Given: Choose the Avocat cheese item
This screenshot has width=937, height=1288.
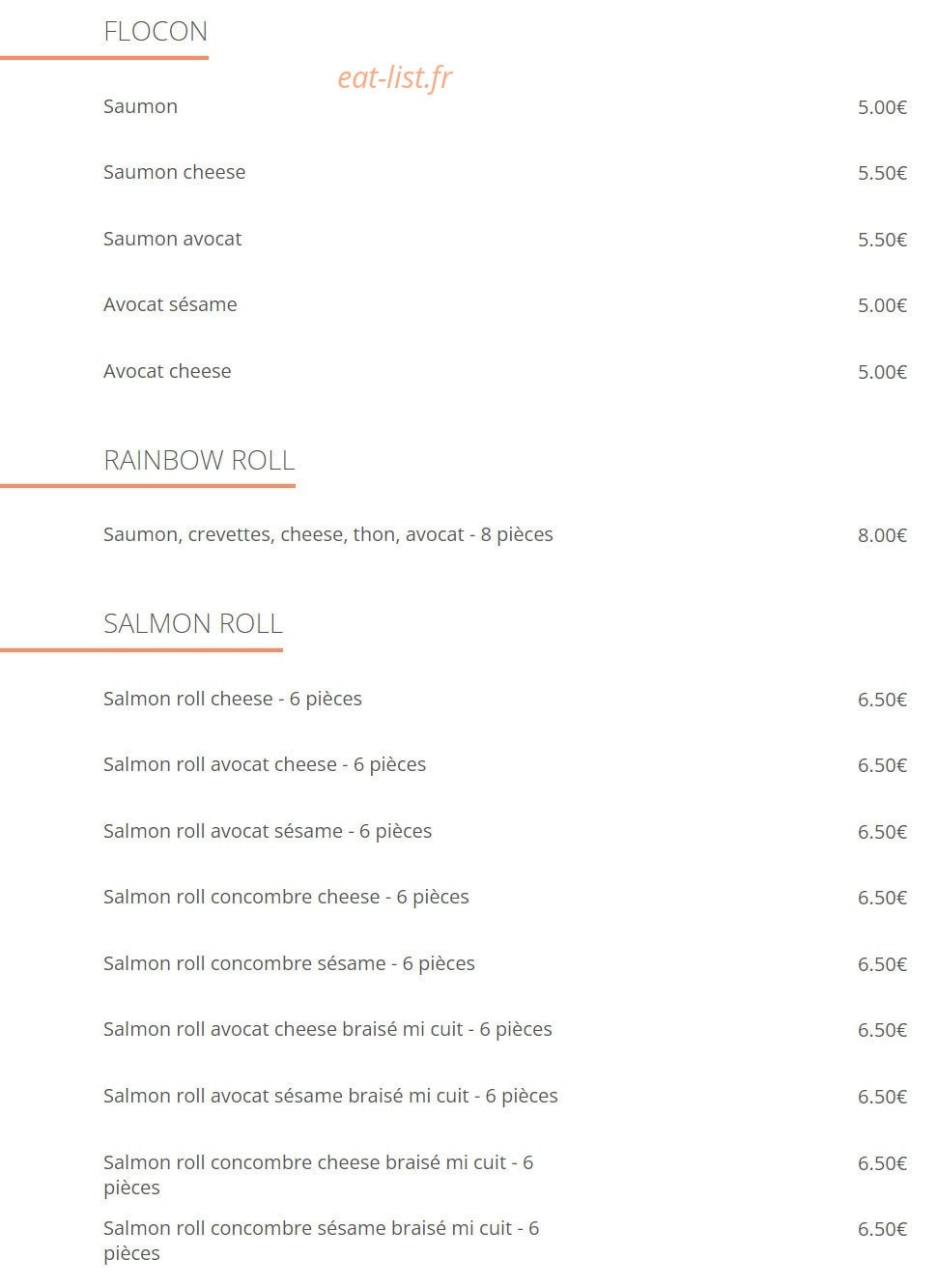Looking at the screenshot, I should [167, 371].
